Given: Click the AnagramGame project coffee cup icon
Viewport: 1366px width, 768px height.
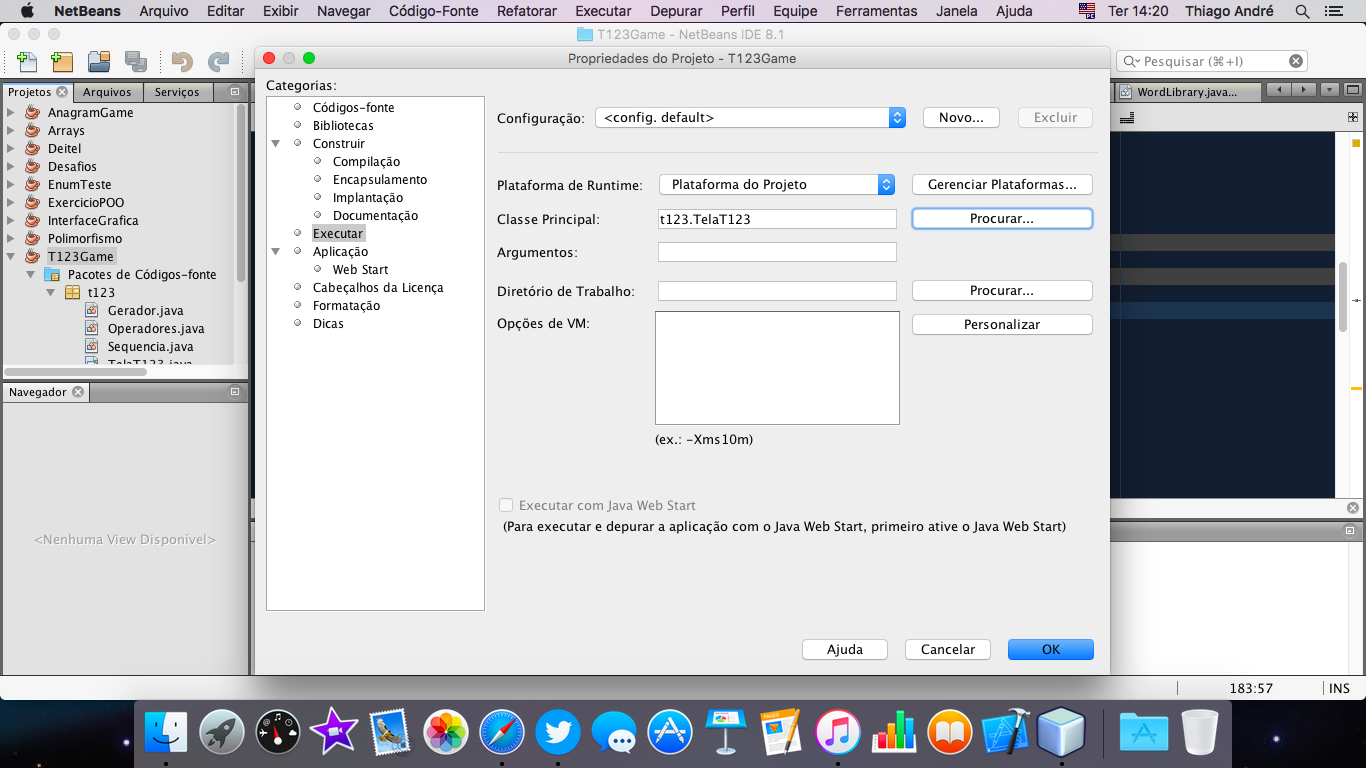Looking at the screenshot, I should click(33, 112).
